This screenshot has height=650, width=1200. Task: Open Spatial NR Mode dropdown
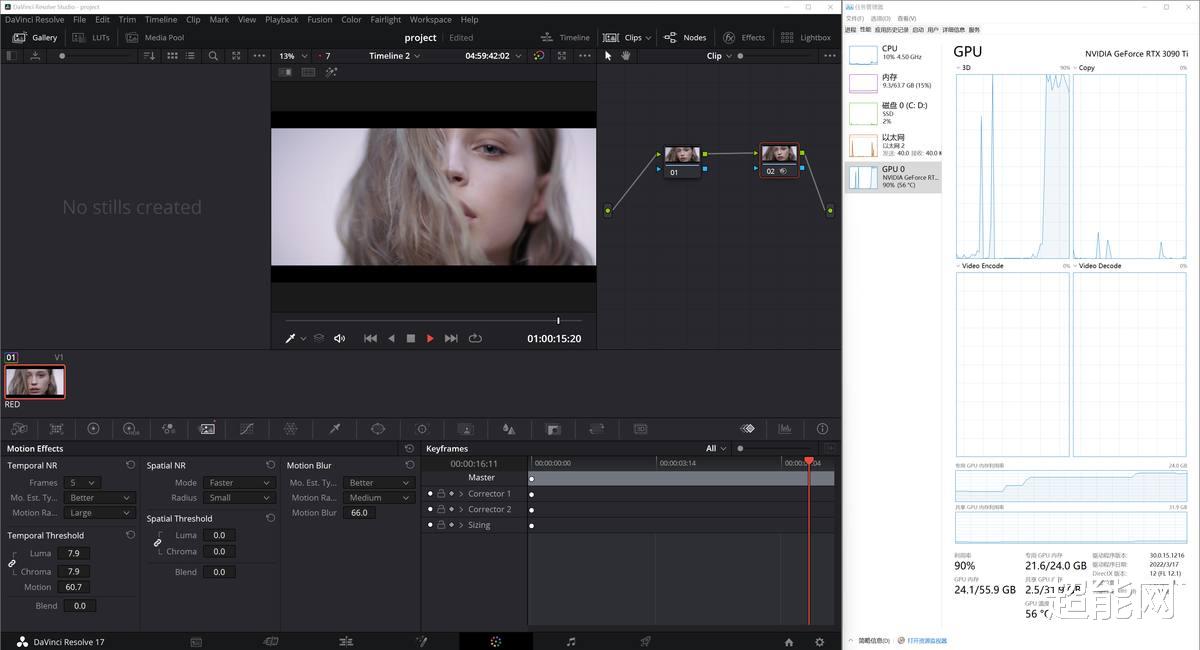(237, 483)
